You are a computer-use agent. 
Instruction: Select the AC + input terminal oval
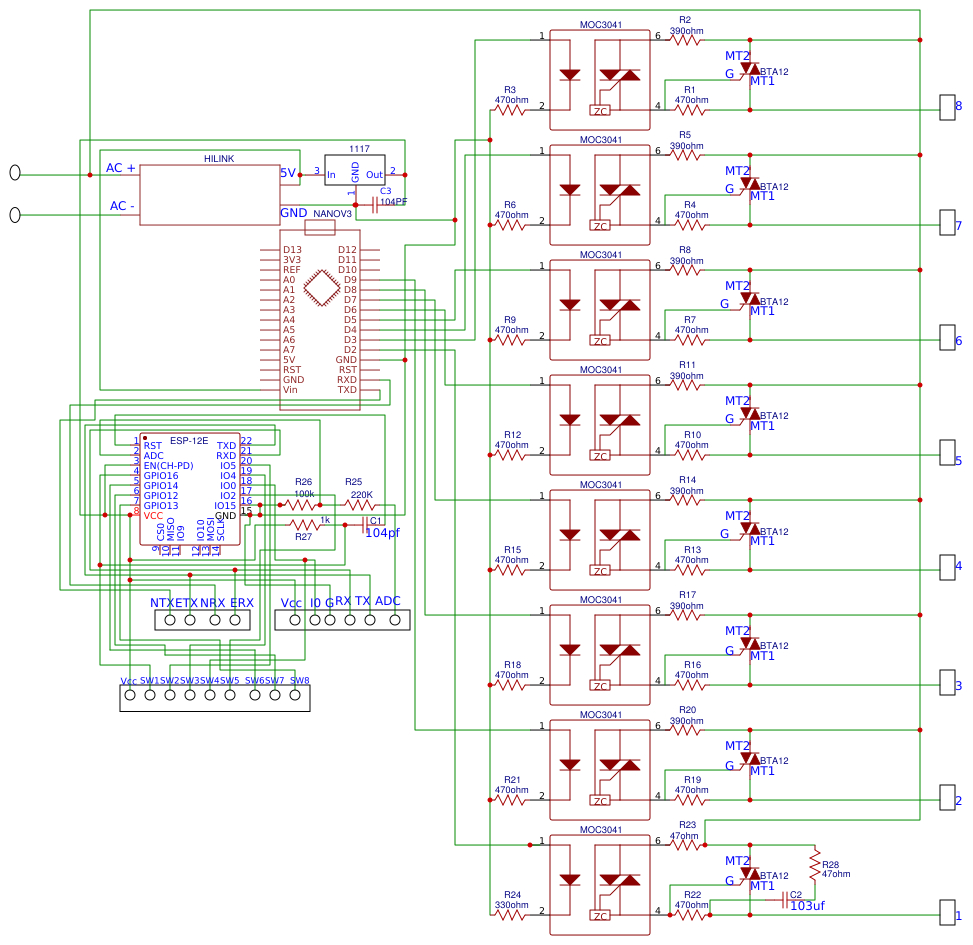point(15,172)
